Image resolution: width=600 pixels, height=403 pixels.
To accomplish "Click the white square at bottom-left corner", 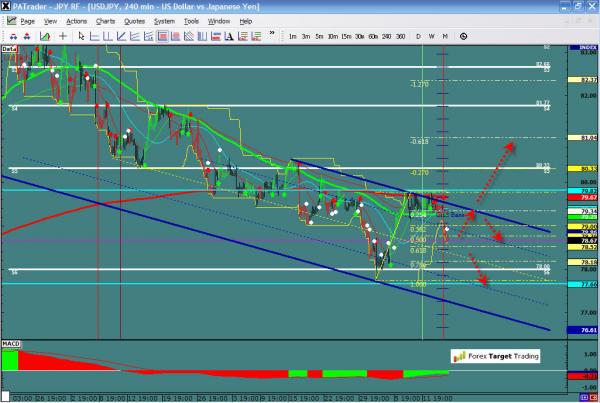I will 5,396.
